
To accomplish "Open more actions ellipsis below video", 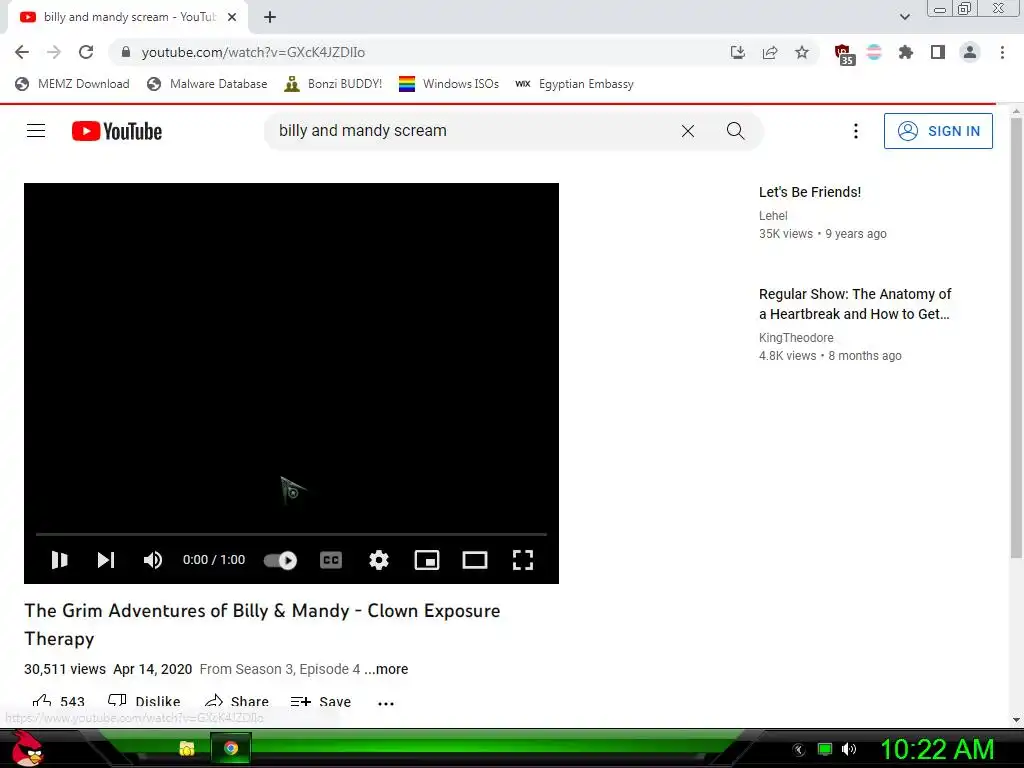I will coord(386,703).
